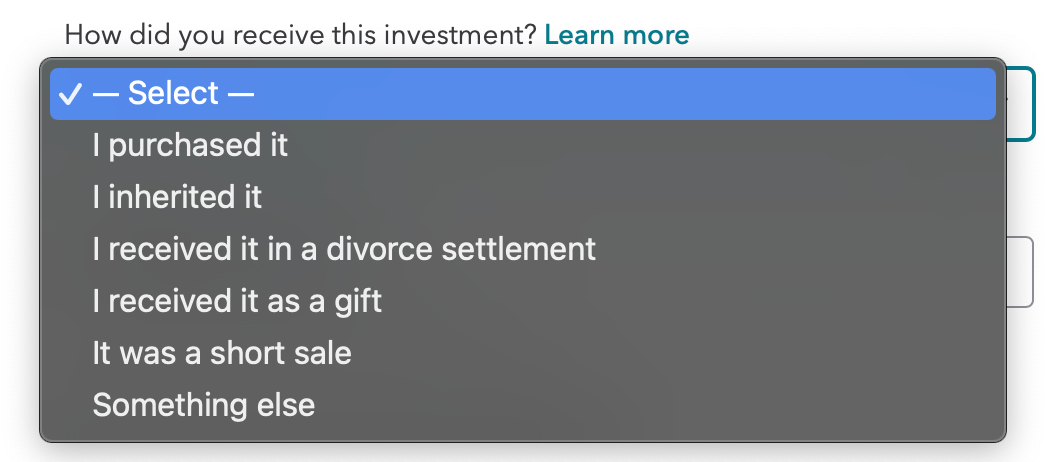This screenshot has width=1064, height=462.
Task: Choose "I inherited it" from the list
Action: [177, 198]
